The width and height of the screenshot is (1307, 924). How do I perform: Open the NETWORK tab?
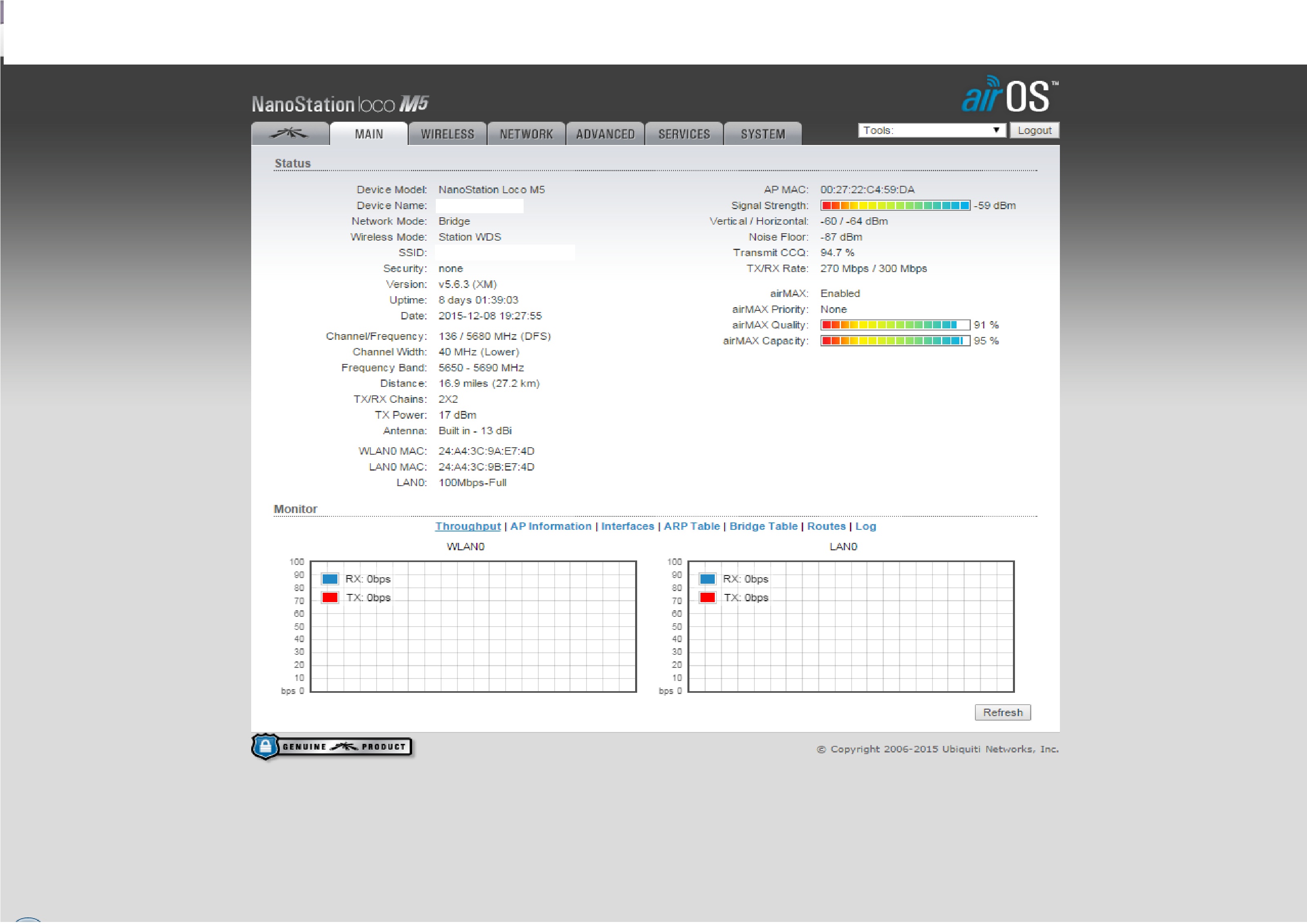(x=526, y=134)
